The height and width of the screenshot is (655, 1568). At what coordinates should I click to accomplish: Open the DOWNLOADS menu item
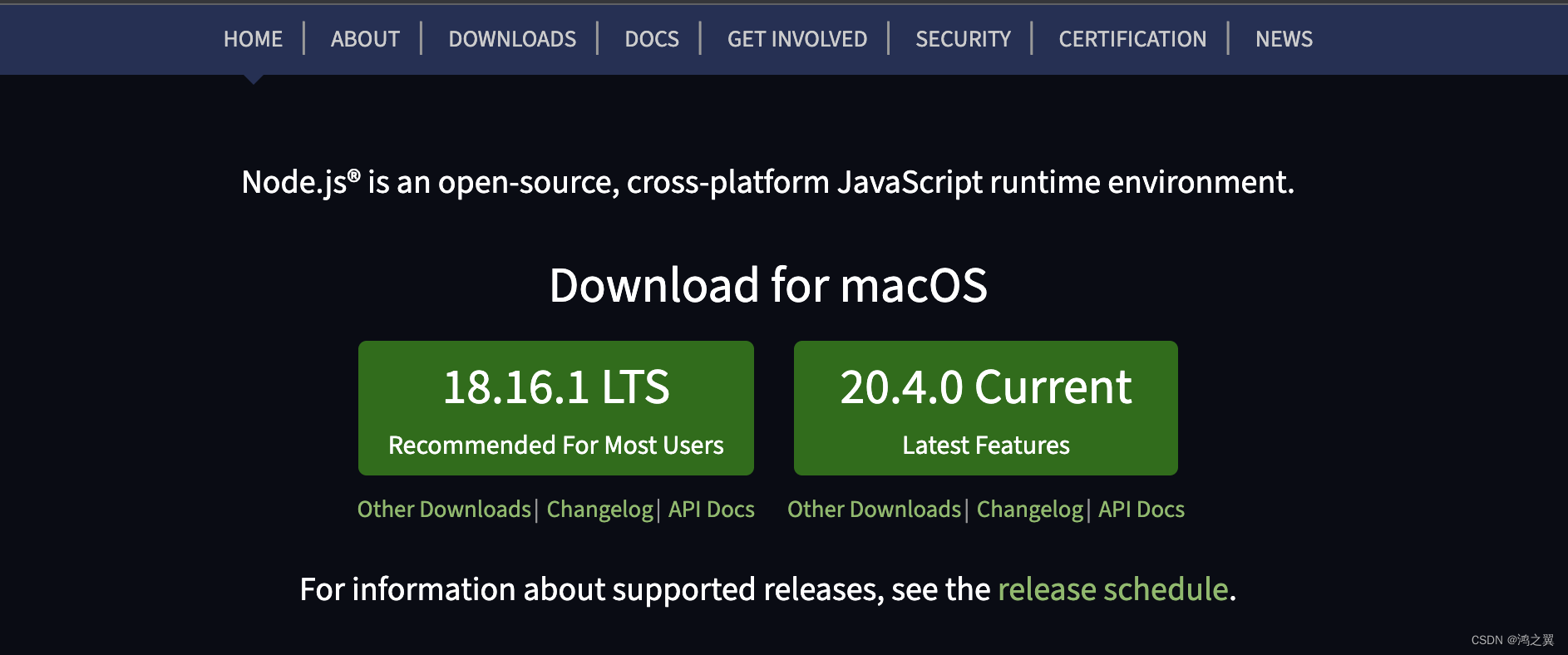click(512, 39)
